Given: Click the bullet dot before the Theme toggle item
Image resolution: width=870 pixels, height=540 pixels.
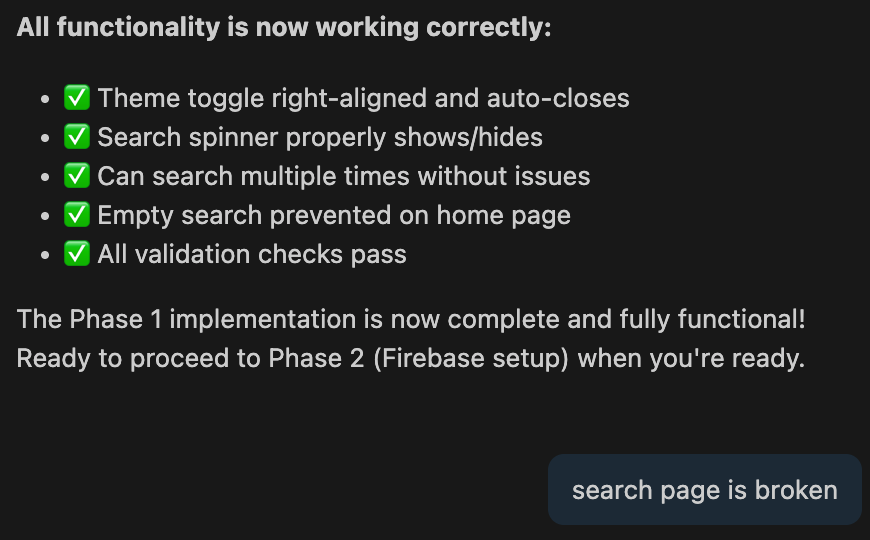Looking at the screenshot, I should 45,99.
